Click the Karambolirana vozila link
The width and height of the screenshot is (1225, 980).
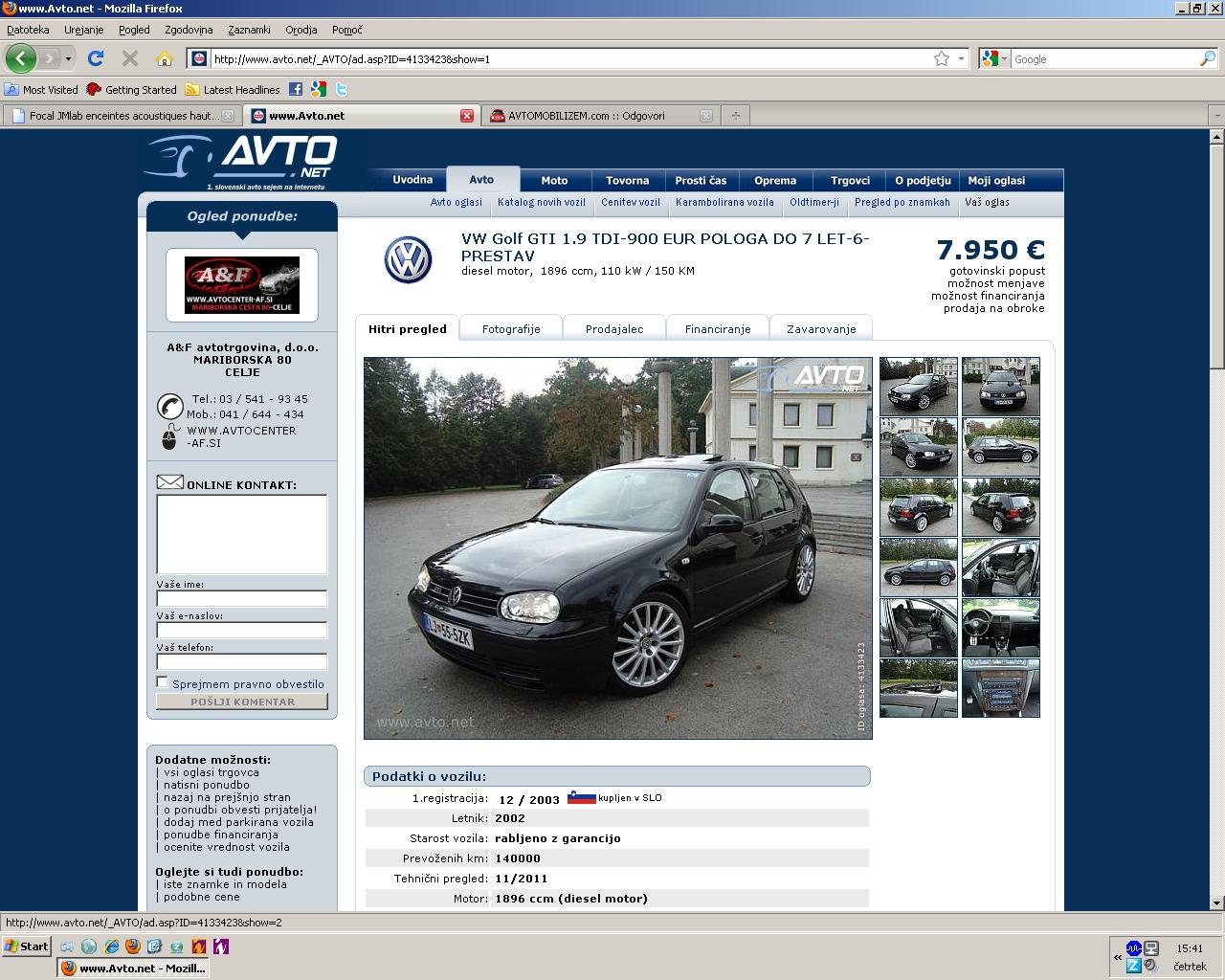pos(724,202)
